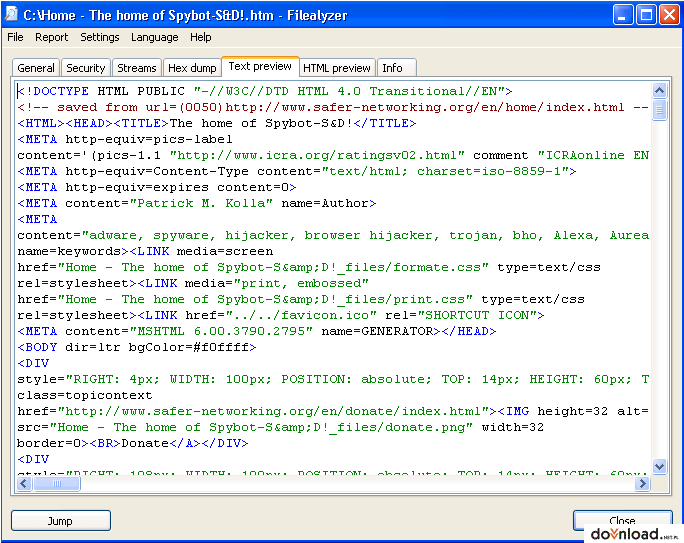Viewport: 684px width, 543px height.
Task: Open the Settings menu
Action: (99, 37)
